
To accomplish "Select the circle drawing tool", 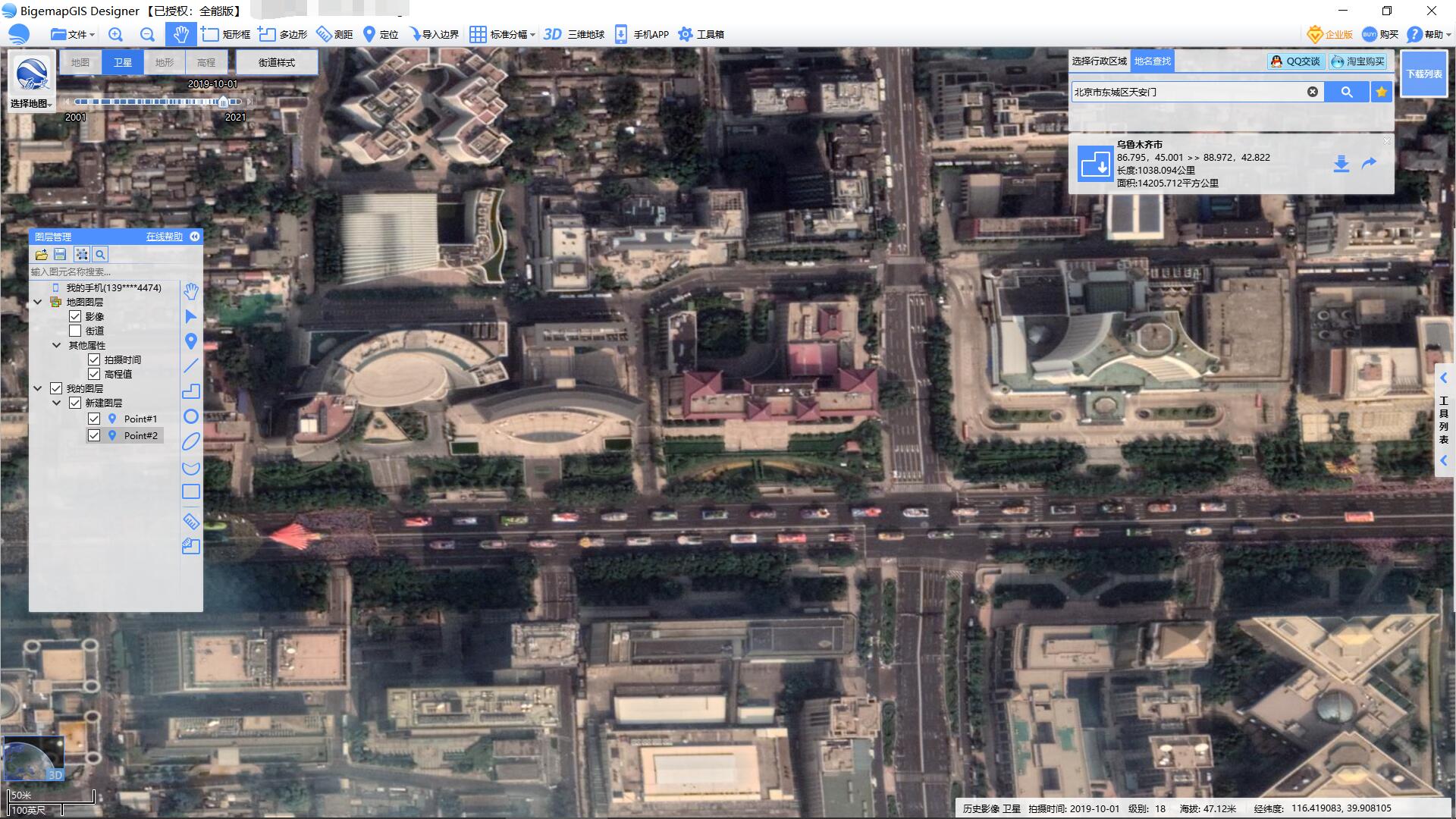I will click(191, 416).
